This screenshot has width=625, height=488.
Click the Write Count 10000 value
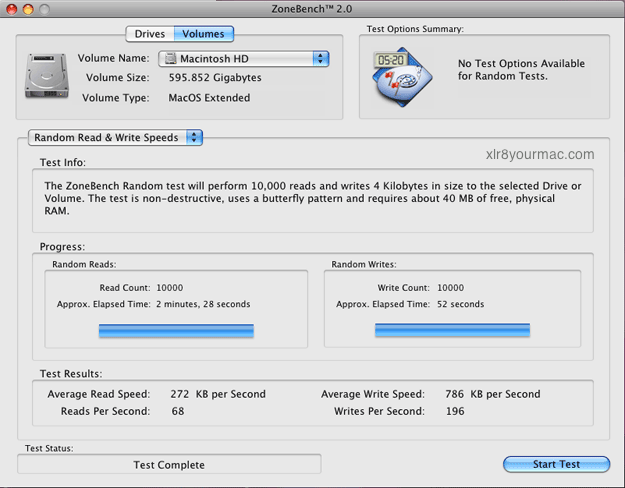click(450, 287)
